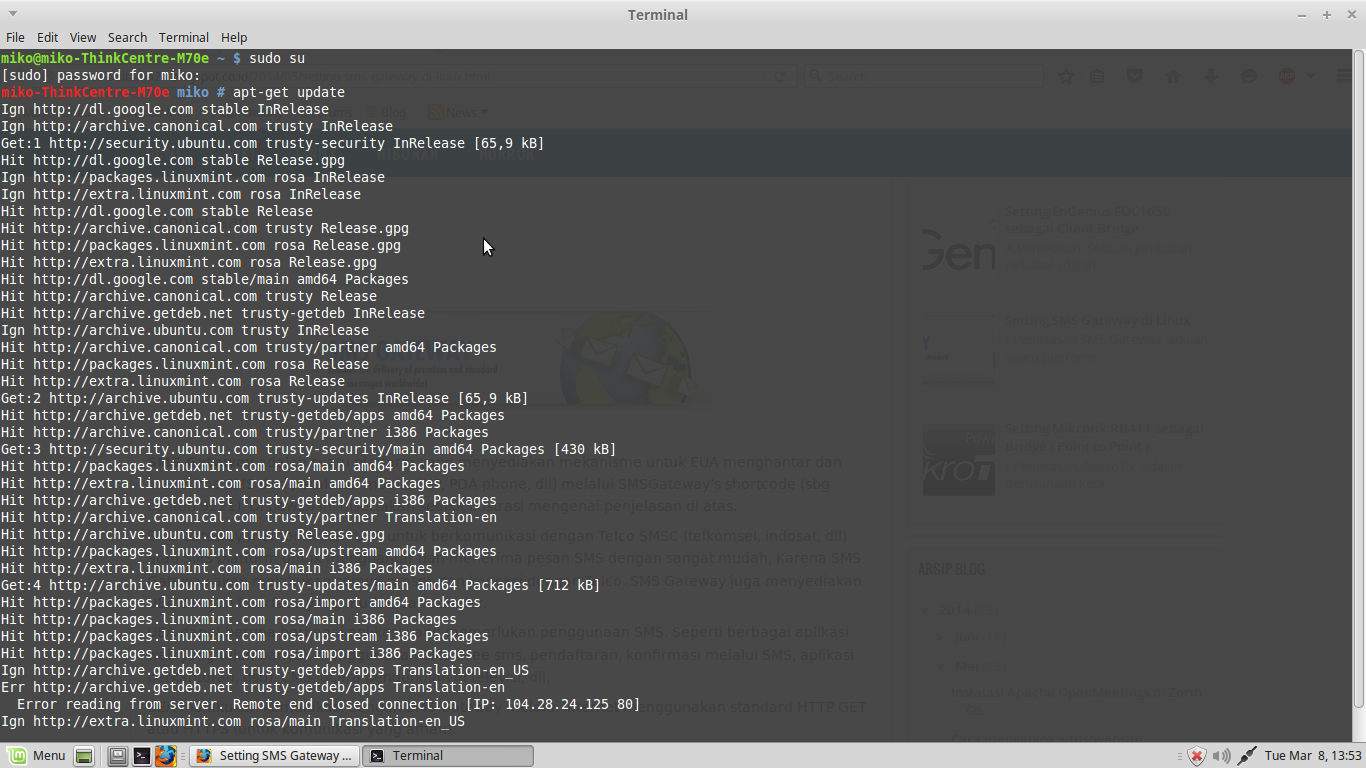The image size is (1366, 768).
Task: Click the 'rosa/import i386 Packages' line
Action: click(x=237, y=653)
